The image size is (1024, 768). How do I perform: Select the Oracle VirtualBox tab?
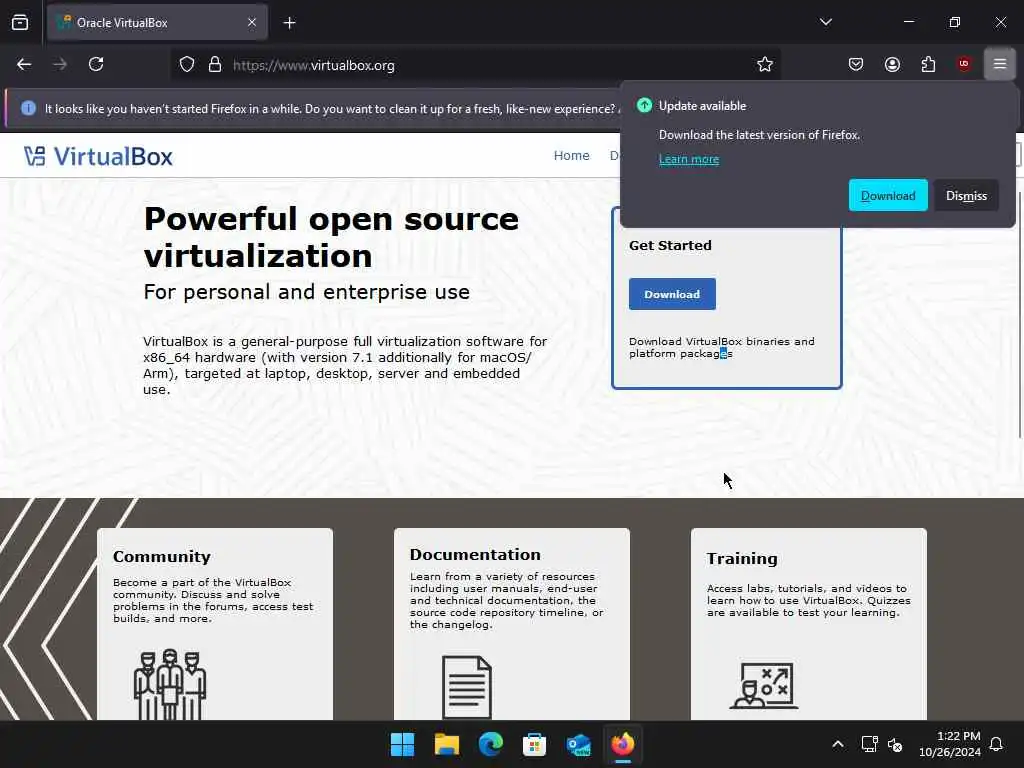tap(157, 23)
